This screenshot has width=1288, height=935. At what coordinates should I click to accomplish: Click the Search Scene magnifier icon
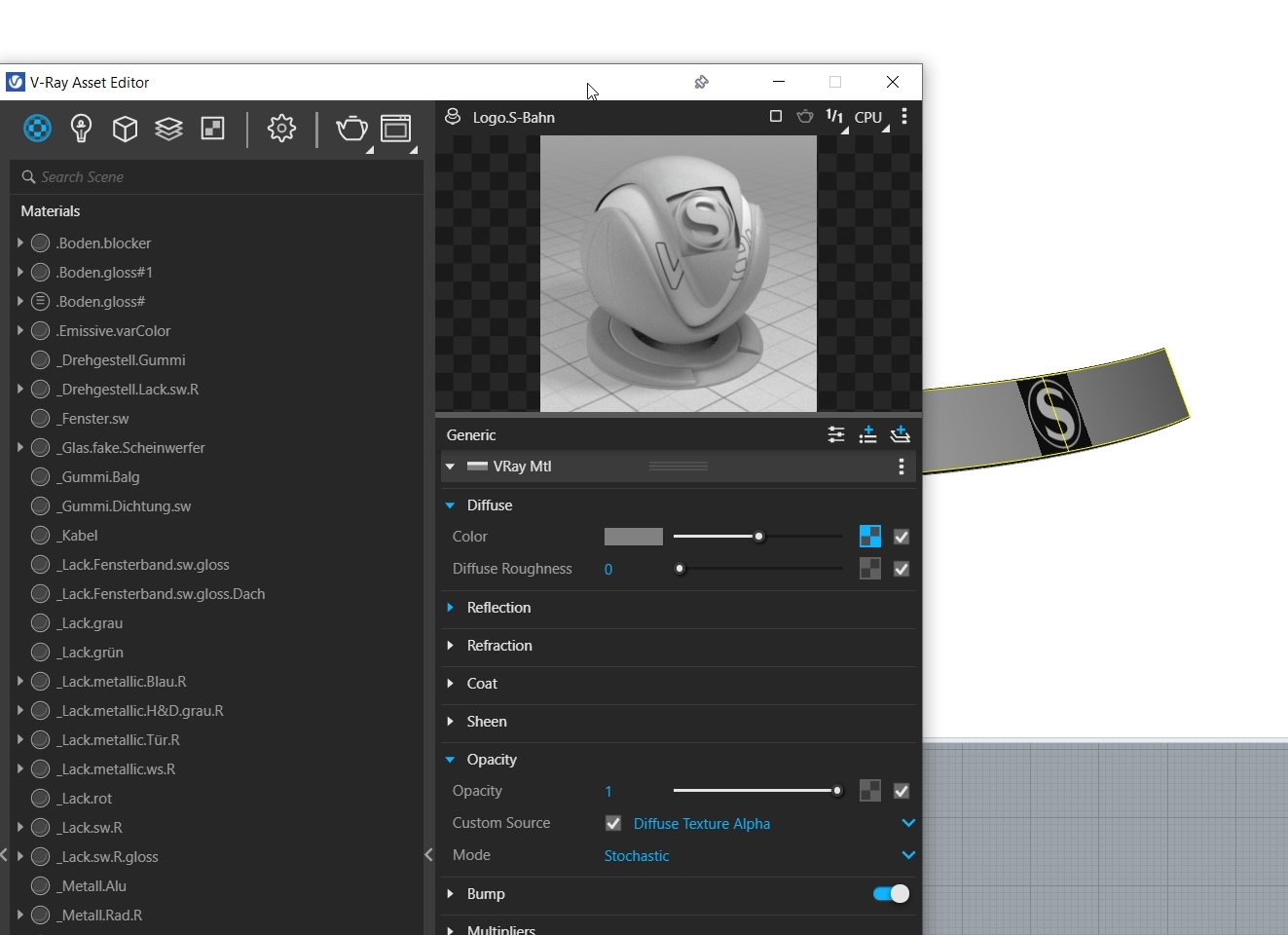click(x=28, y=177)
